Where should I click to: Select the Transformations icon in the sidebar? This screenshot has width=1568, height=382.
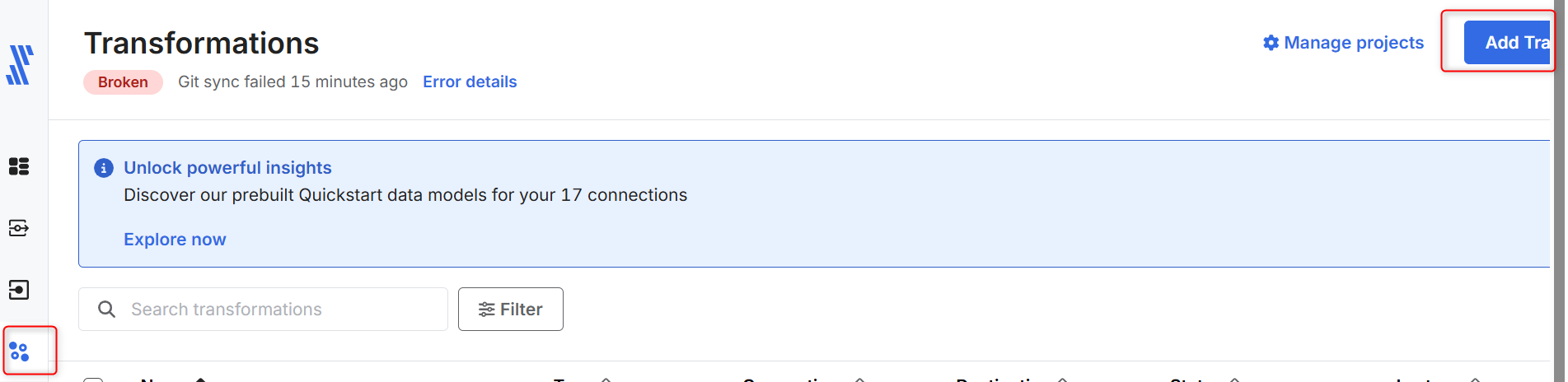[20, 352]
